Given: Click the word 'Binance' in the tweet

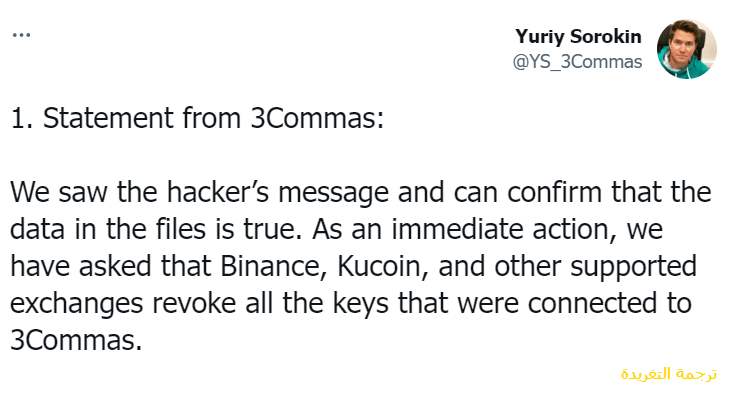Looking at the screenshot, I should (272, 266).
